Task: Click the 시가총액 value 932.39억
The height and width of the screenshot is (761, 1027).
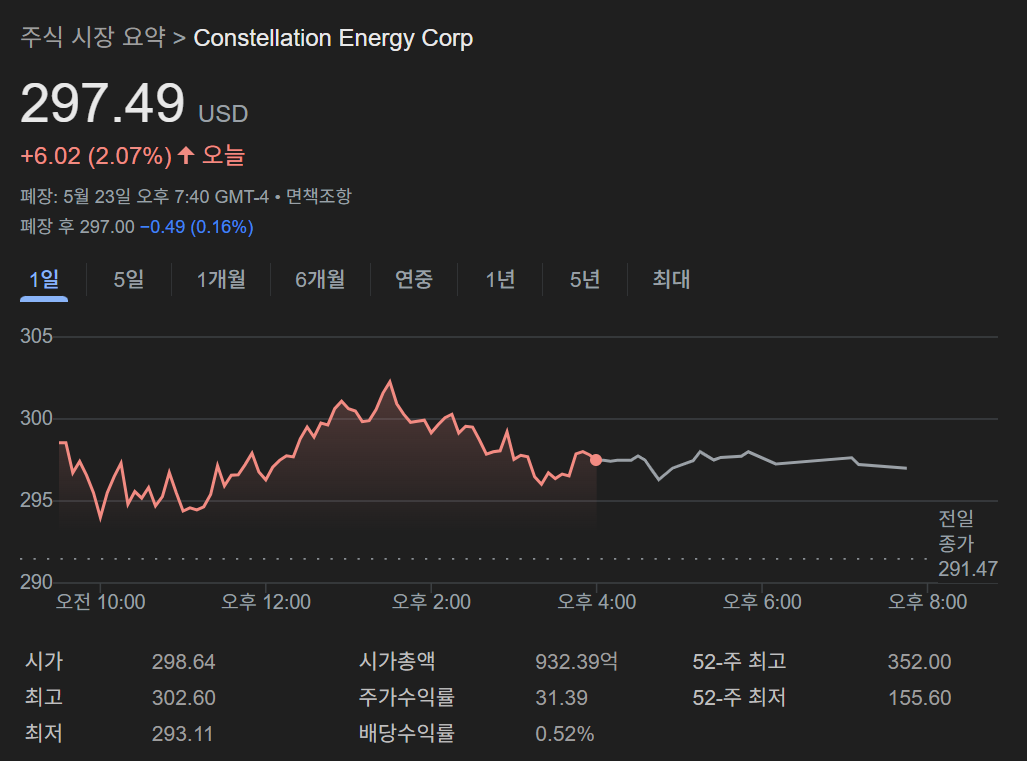Action: coord(576,661)
